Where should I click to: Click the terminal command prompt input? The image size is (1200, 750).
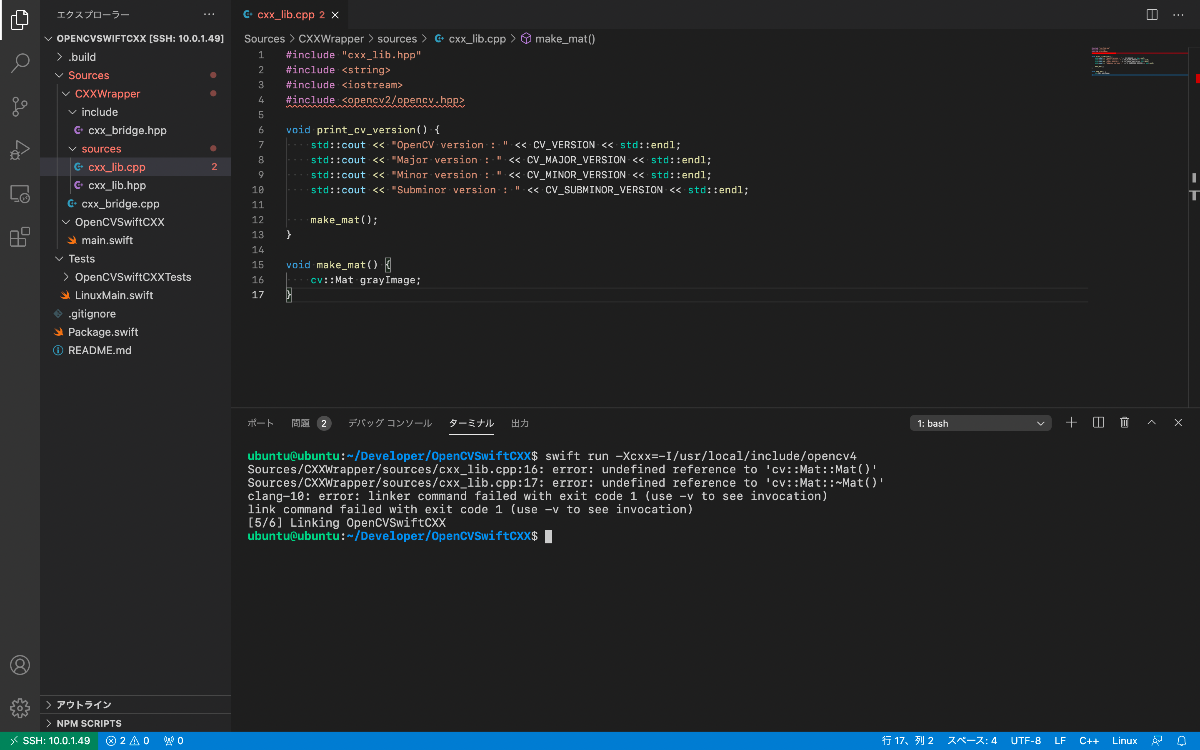click(548, 536)
